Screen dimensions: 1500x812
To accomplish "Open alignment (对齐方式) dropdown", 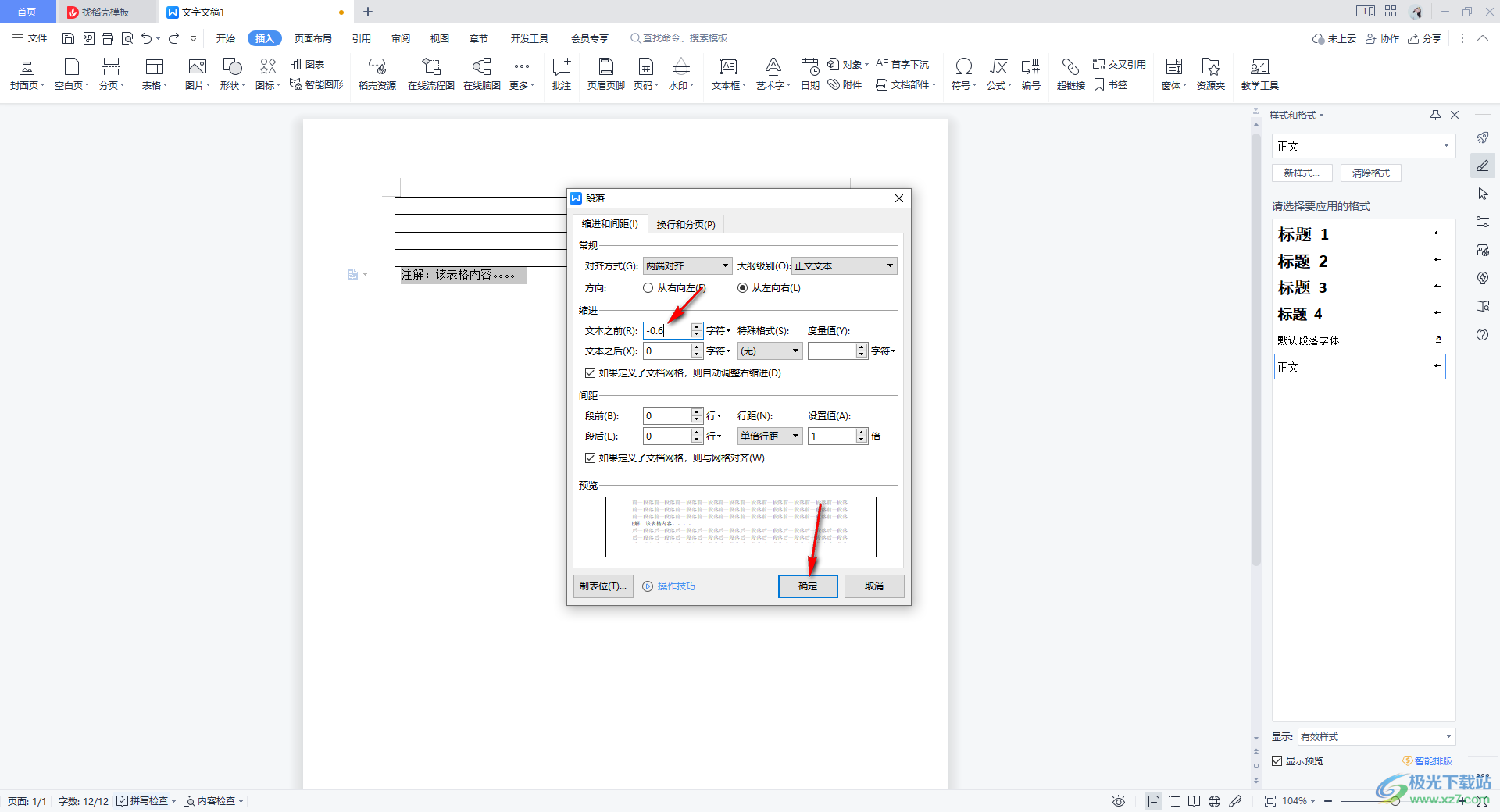I will 687,266.
